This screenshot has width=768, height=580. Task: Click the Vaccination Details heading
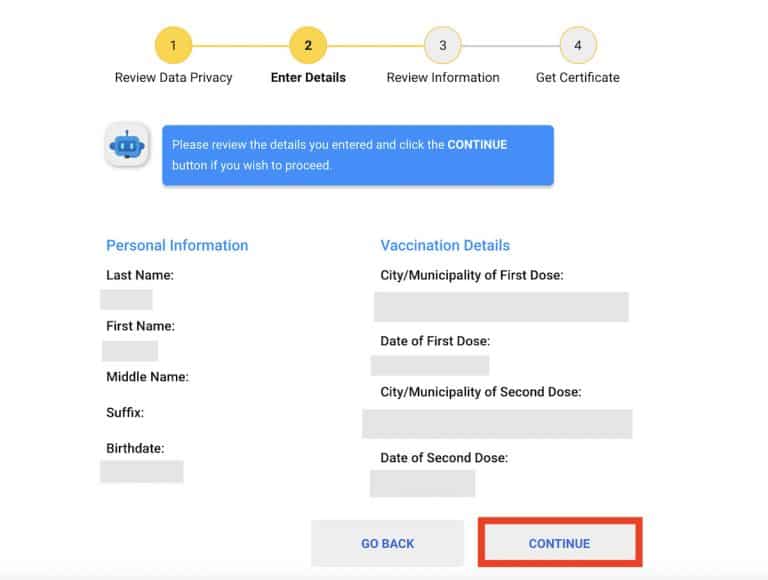click(445, 245)
